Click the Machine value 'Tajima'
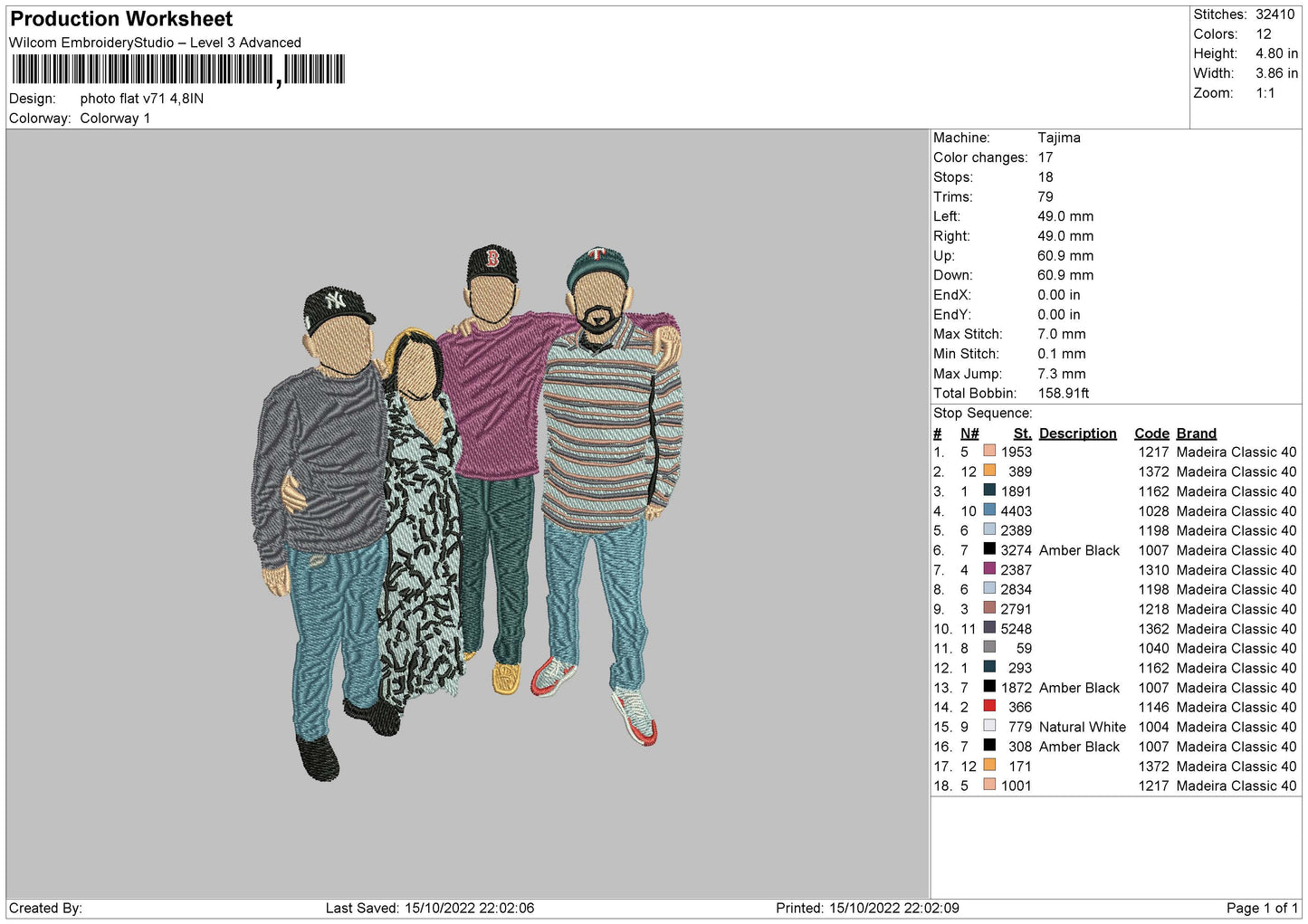 pos(1059,138)
